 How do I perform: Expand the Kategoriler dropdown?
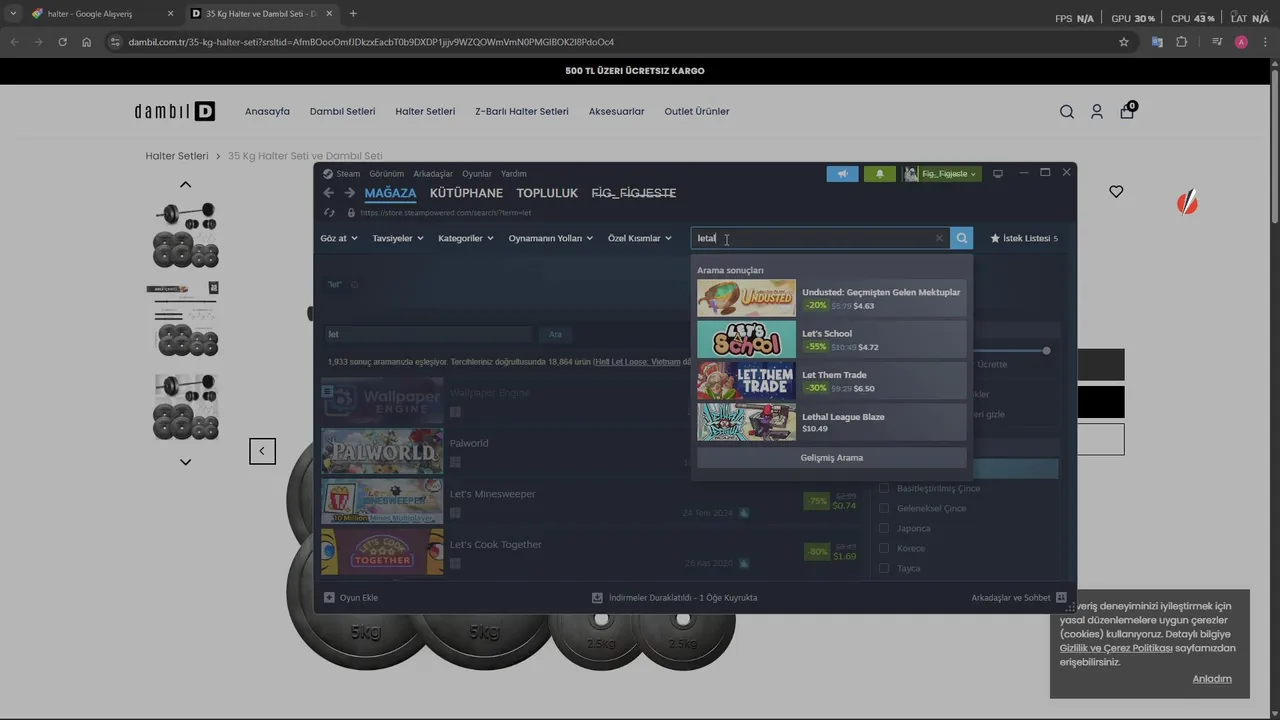(x=466, y=238)
